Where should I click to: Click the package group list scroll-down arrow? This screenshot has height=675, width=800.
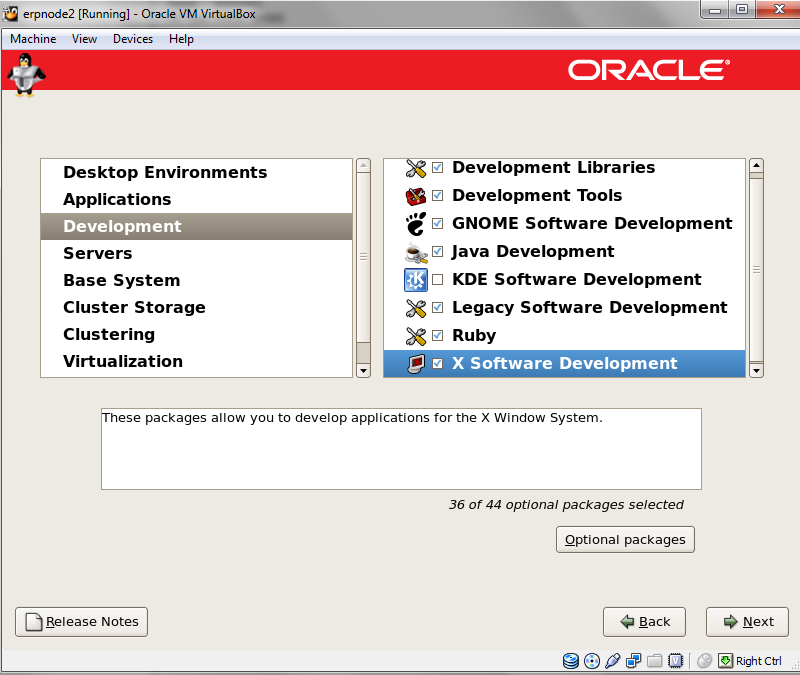756,370
